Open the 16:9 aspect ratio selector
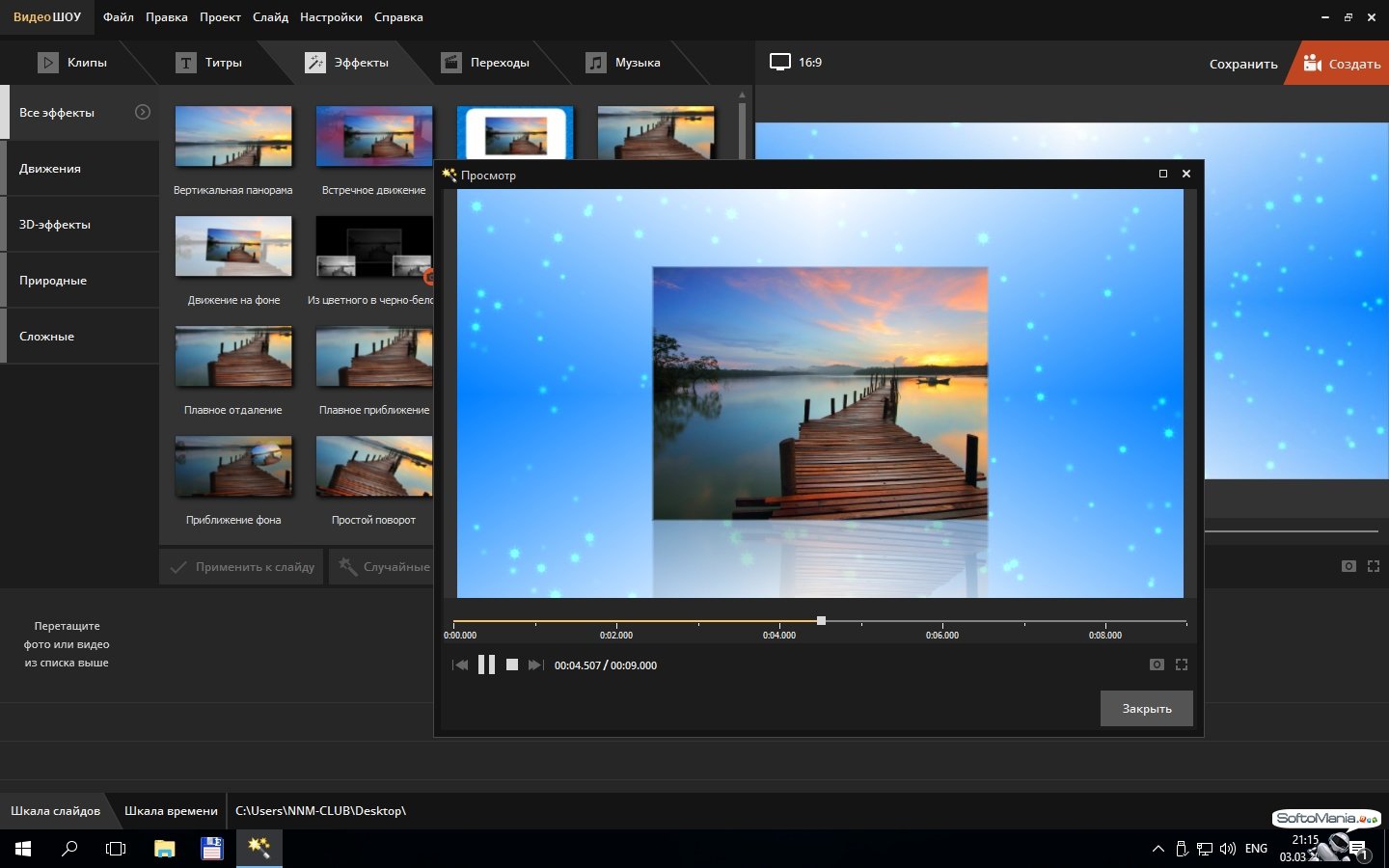 tap(796, 63)
